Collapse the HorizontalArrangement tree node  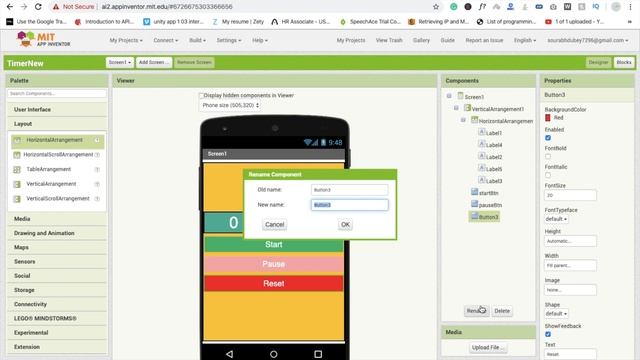tap(463, 120)
